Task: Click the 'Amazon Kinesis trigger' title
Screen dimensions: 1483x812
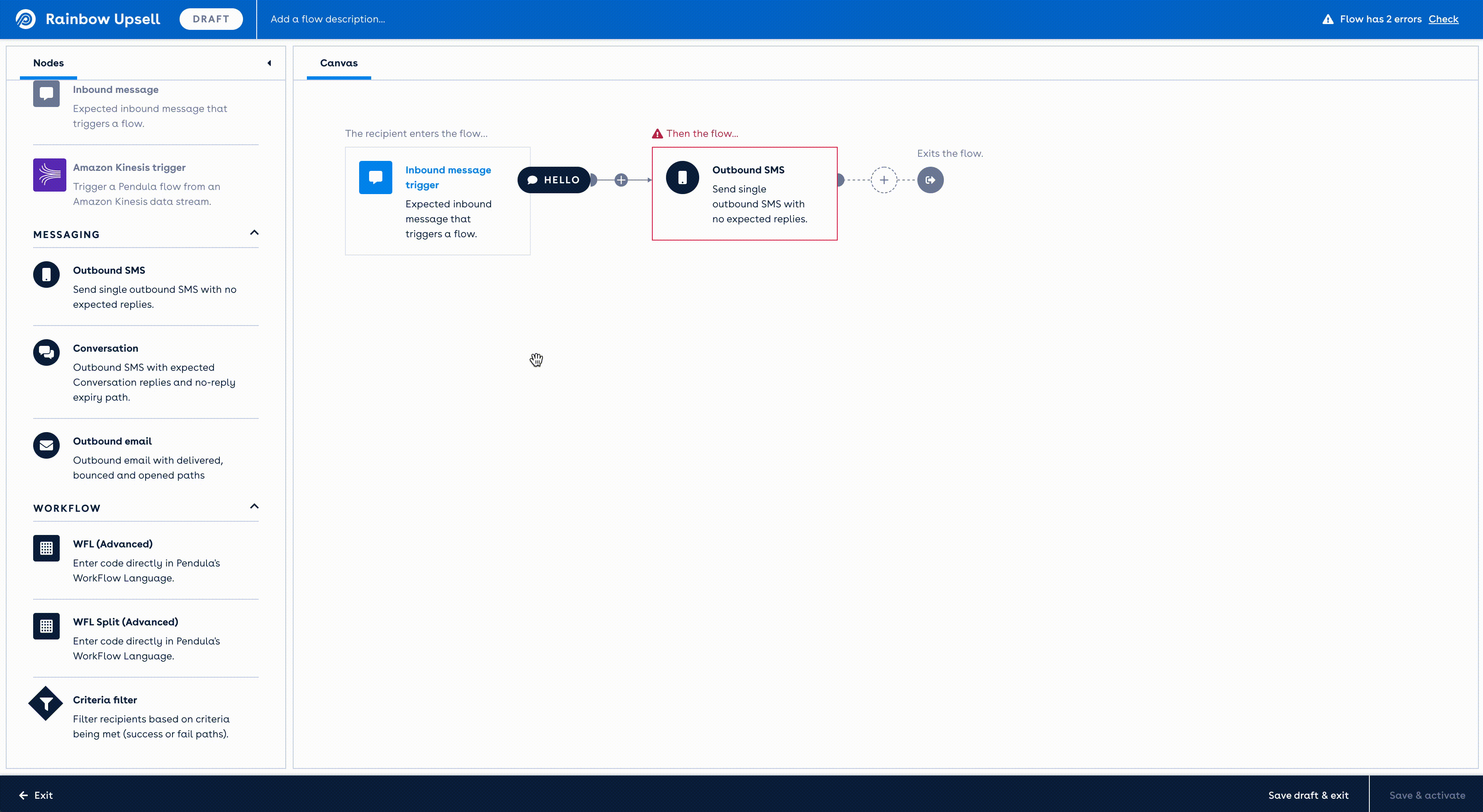Action: pyautogui.click(x=129, y=168)
